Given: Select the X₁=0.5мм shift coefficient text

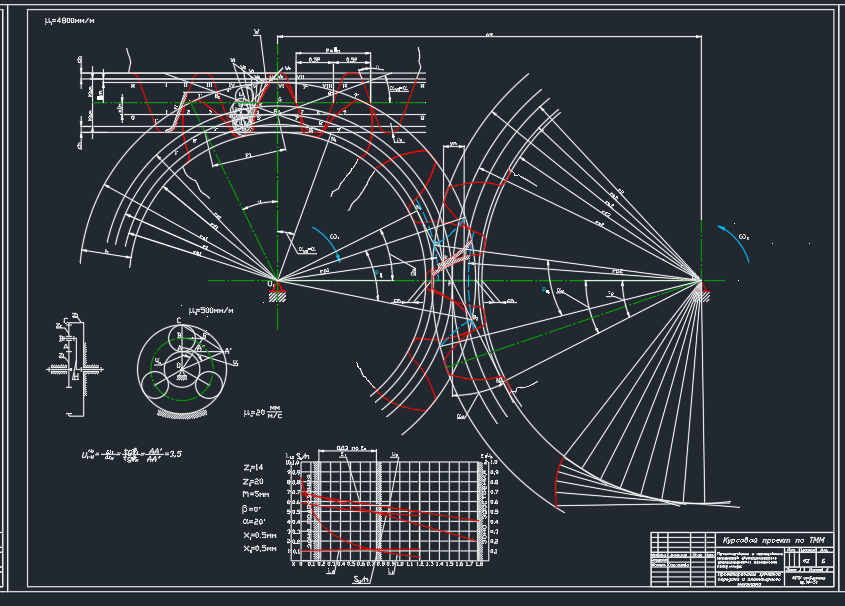Looking at the screenshot, I should 259,535.
